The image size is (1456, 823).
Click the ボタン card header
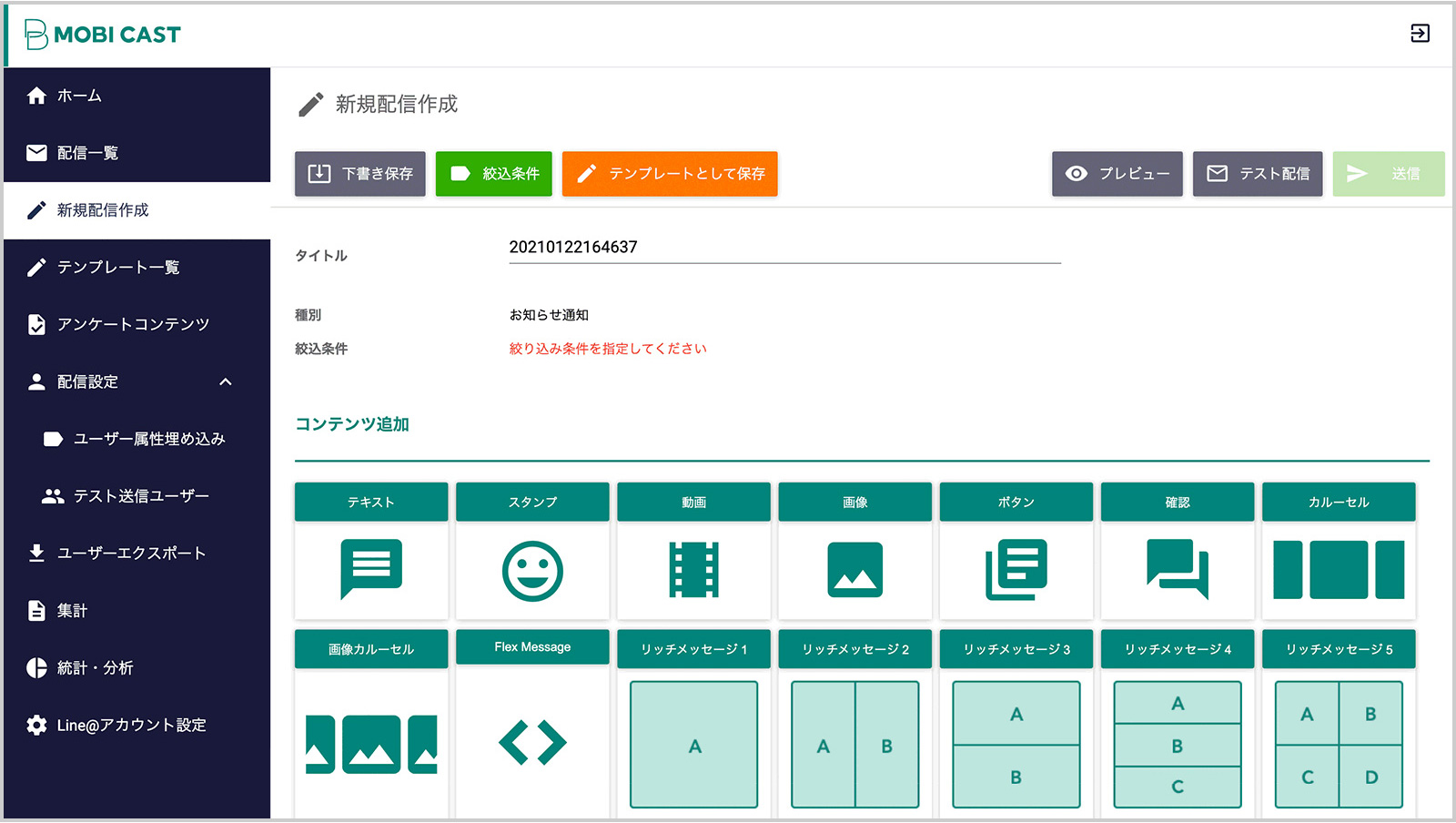coord(1016,502)
